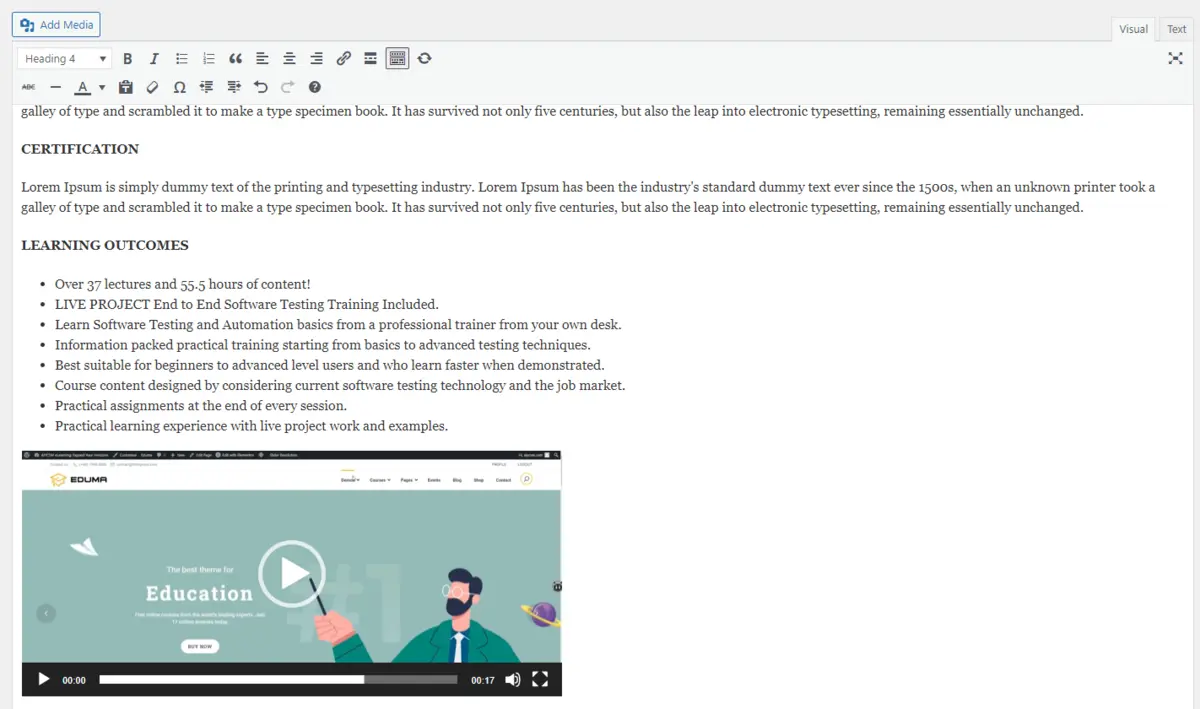Click 'Practical assignments at the end' bullet

tap(201, 406)
